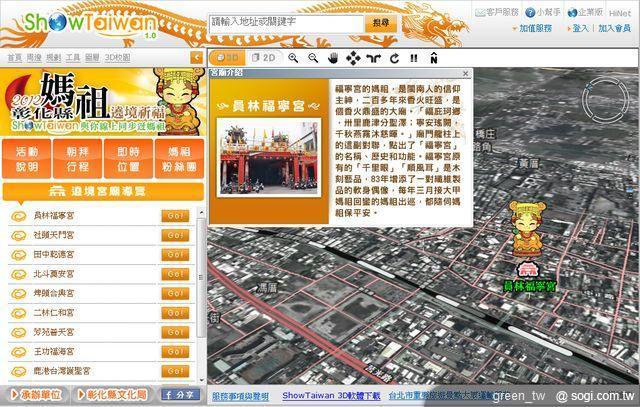Viewport: 640px width, 407px height.
Task: Click 員林福寧宮 green map label
Action: [529, 286]
